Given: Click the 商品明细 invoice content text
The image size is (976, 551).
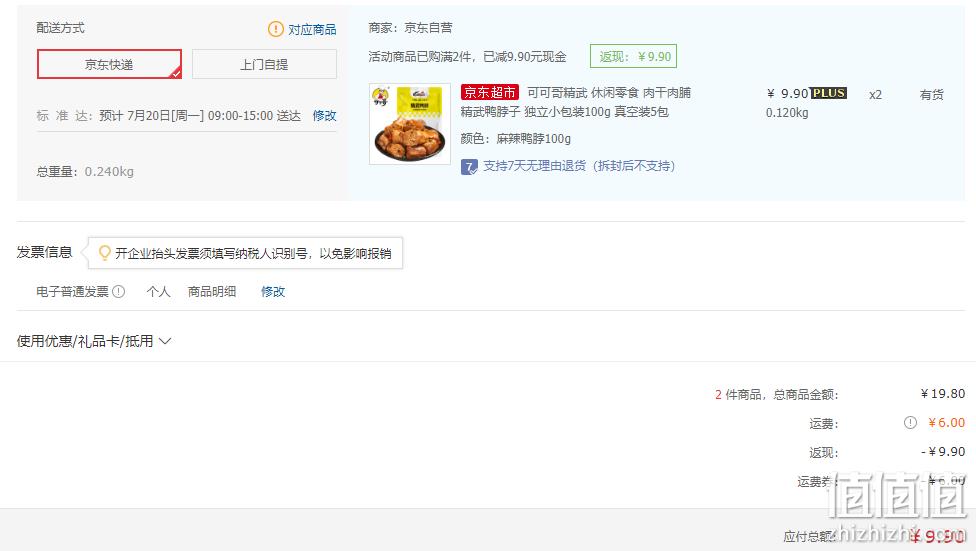Looking at the screenshot, I should tap(212, 291).
